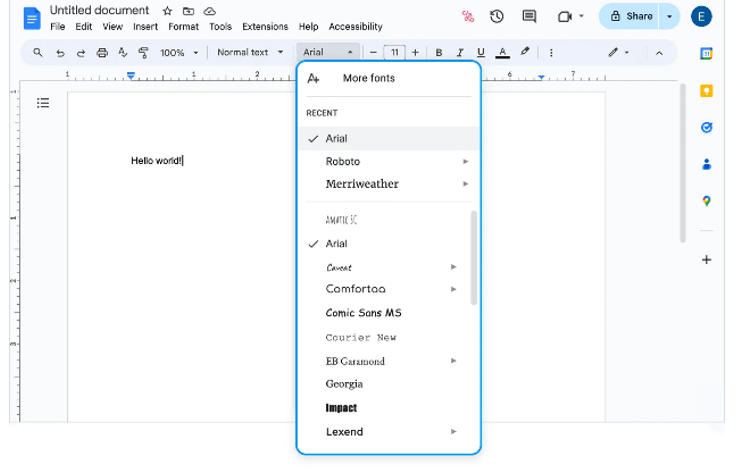
Task: Toggle underline formatting
Action: pyautogui.click(x=481, y=53)
